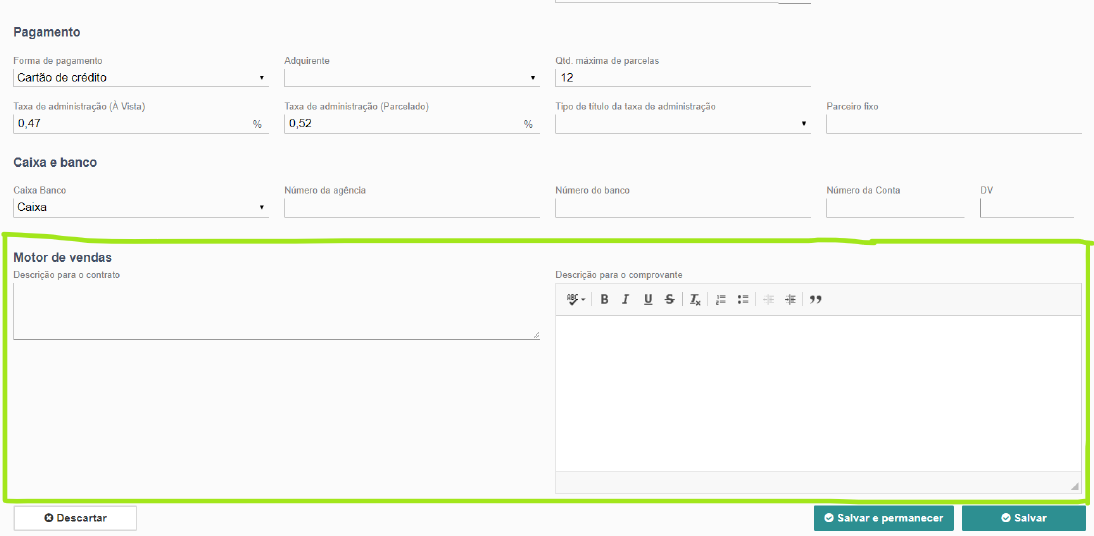Open the Forma de pagamento dropdown
The image size is (1094, 536).
click(x=141, y=77)
